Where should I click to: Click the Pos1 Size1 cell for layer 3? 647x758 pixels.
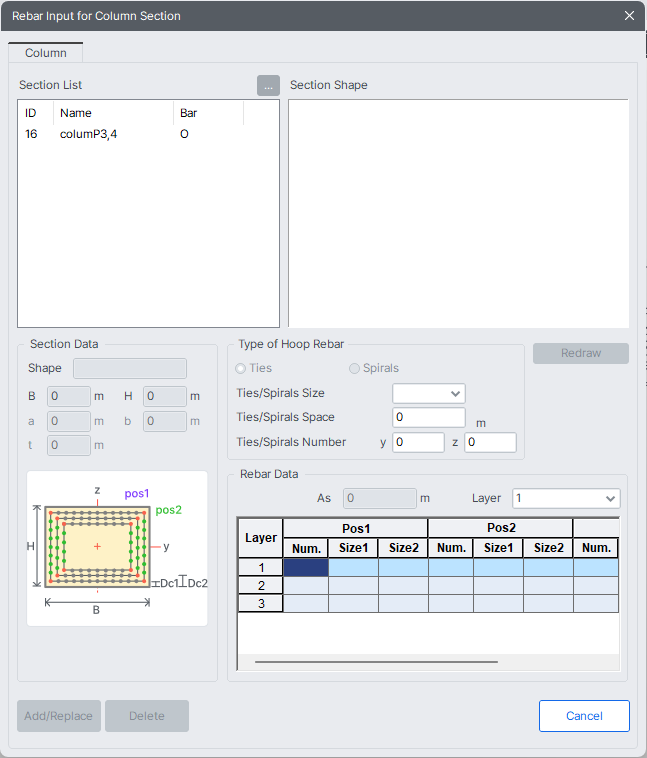pyautogui.click(x=353, y=603)
